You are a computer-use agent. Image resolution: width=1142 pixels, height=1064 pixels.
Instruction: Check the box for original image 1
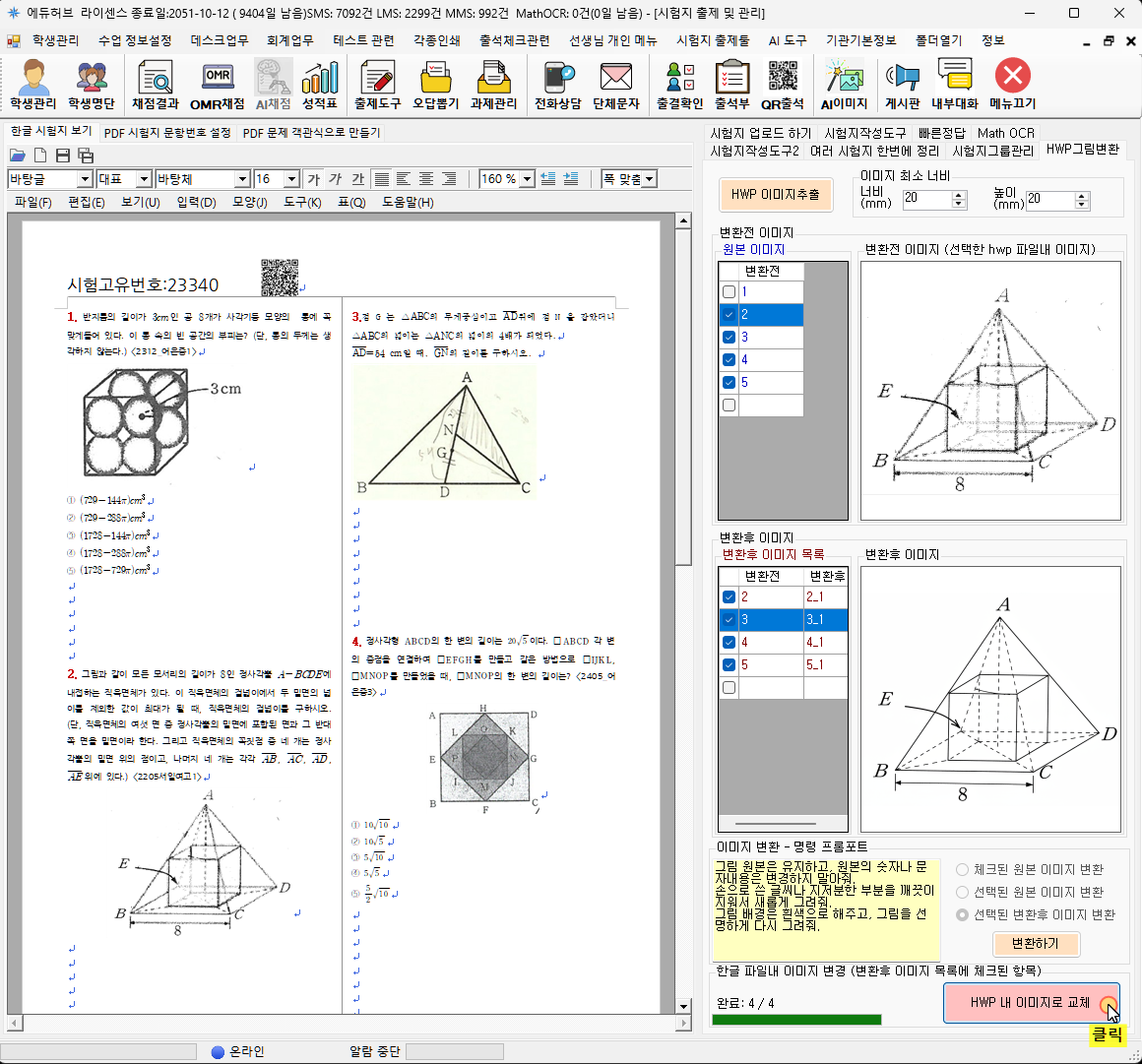[x=729, y=292]
